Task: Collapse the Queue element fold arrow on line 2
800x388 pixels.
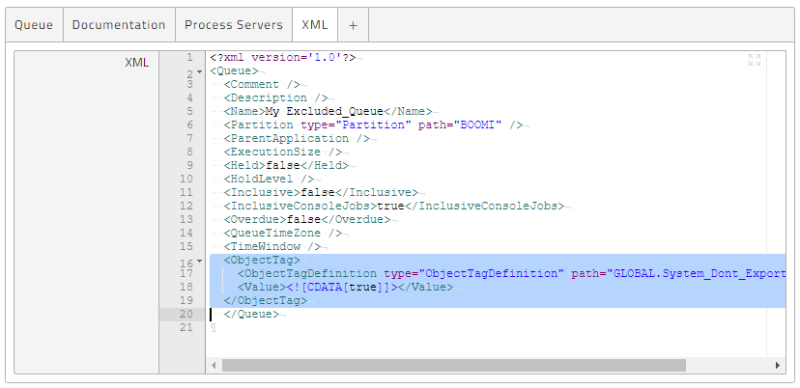Action: [199, 72]
